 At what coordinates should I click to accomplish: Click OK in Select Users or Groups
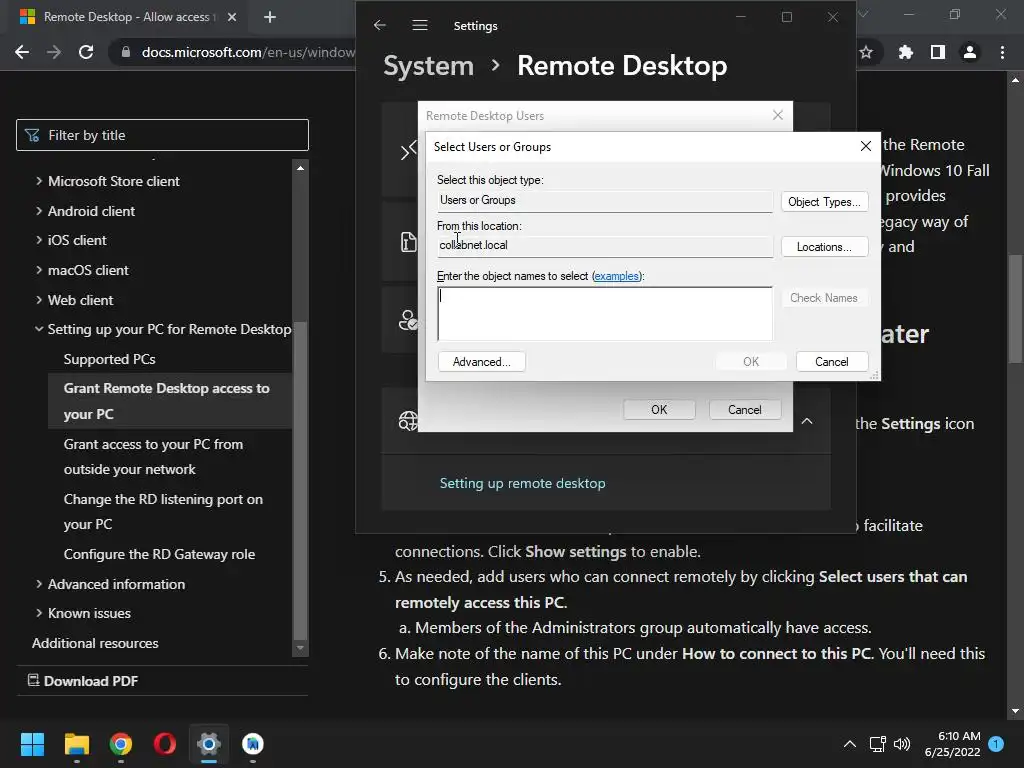751,362
